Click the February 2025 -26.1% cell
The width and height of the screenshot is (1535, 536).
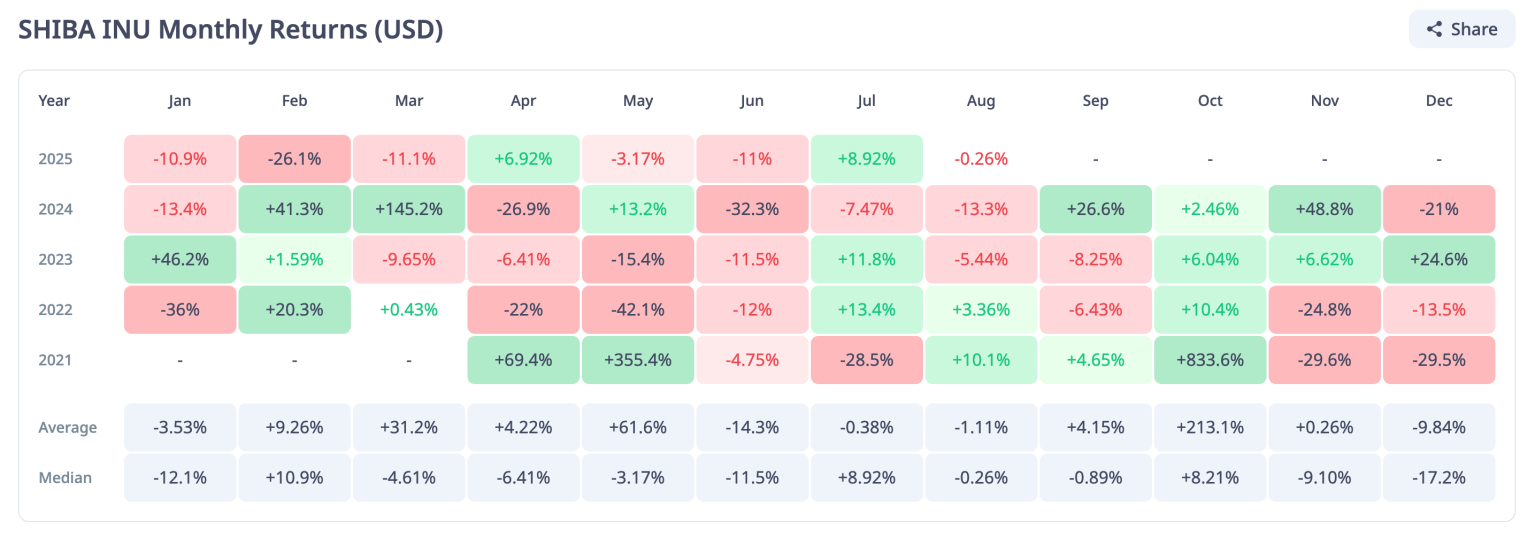coord(294,160)
